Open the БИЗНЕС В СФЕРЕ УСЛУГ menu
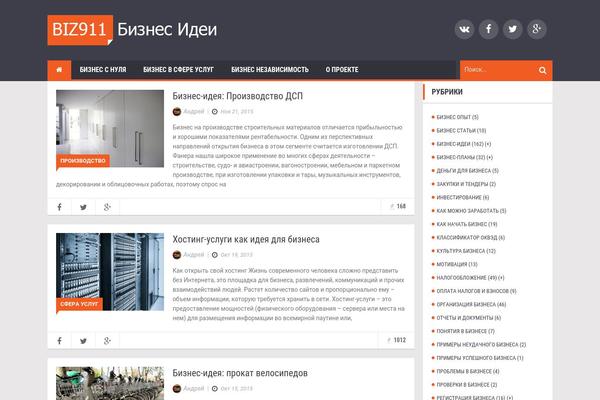600x400 pixels. tap(178, 70)
